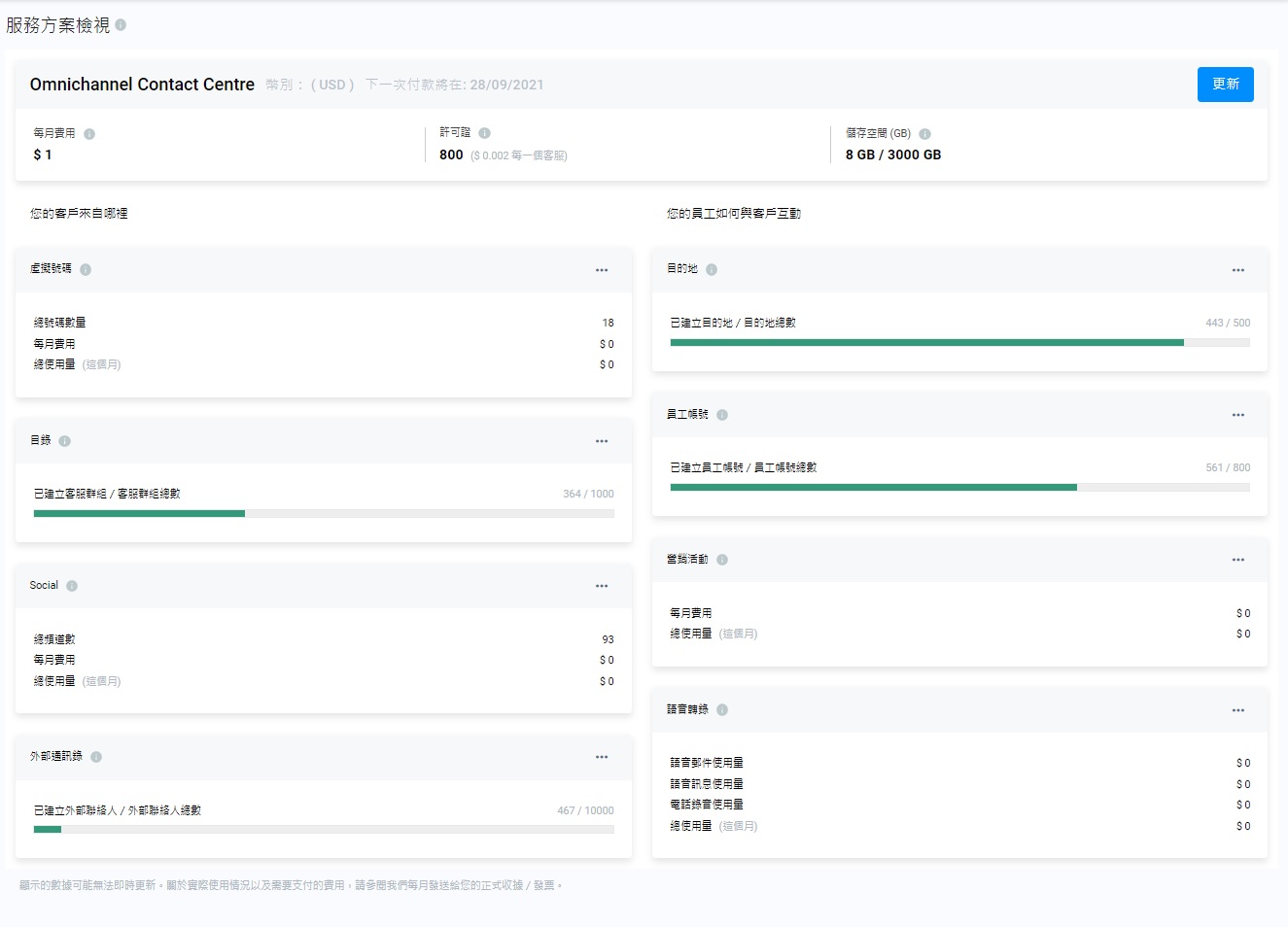Click info icon beside 虛擬號碼 heading
1288x927 pixels.
coord(86,270)
